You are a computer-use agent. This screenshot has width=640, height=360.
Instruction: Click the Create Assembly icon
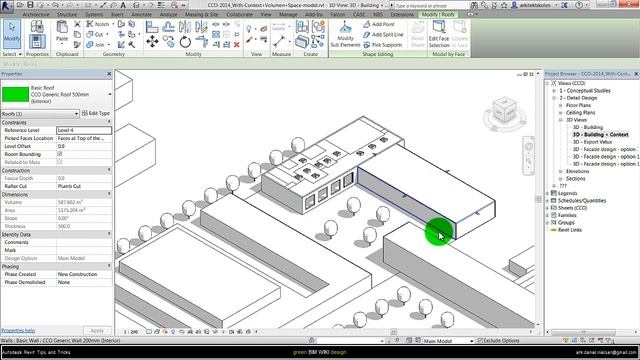tap(302, 27)
